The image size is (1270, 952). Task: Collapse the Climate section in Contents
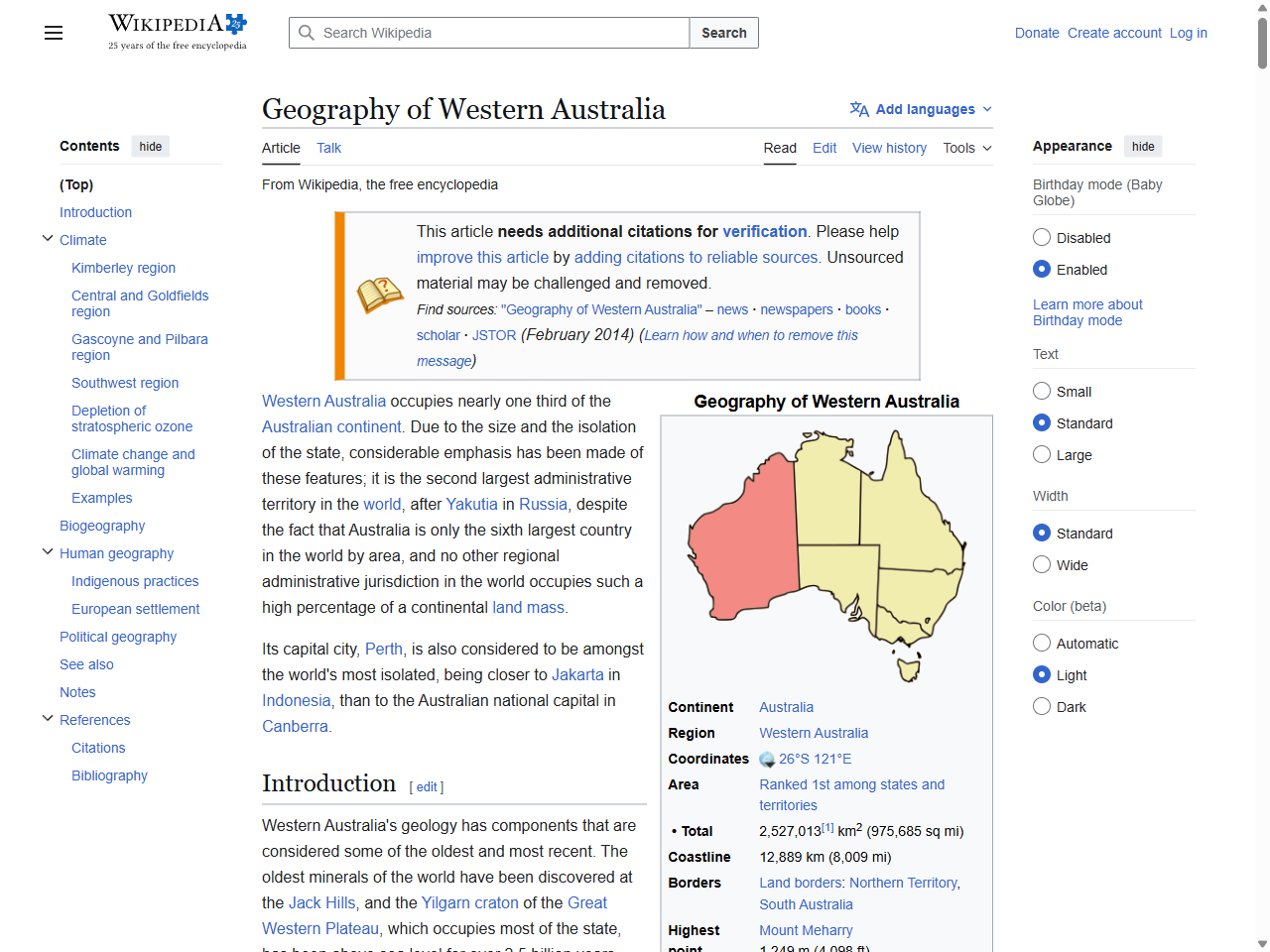click(47, 238)
